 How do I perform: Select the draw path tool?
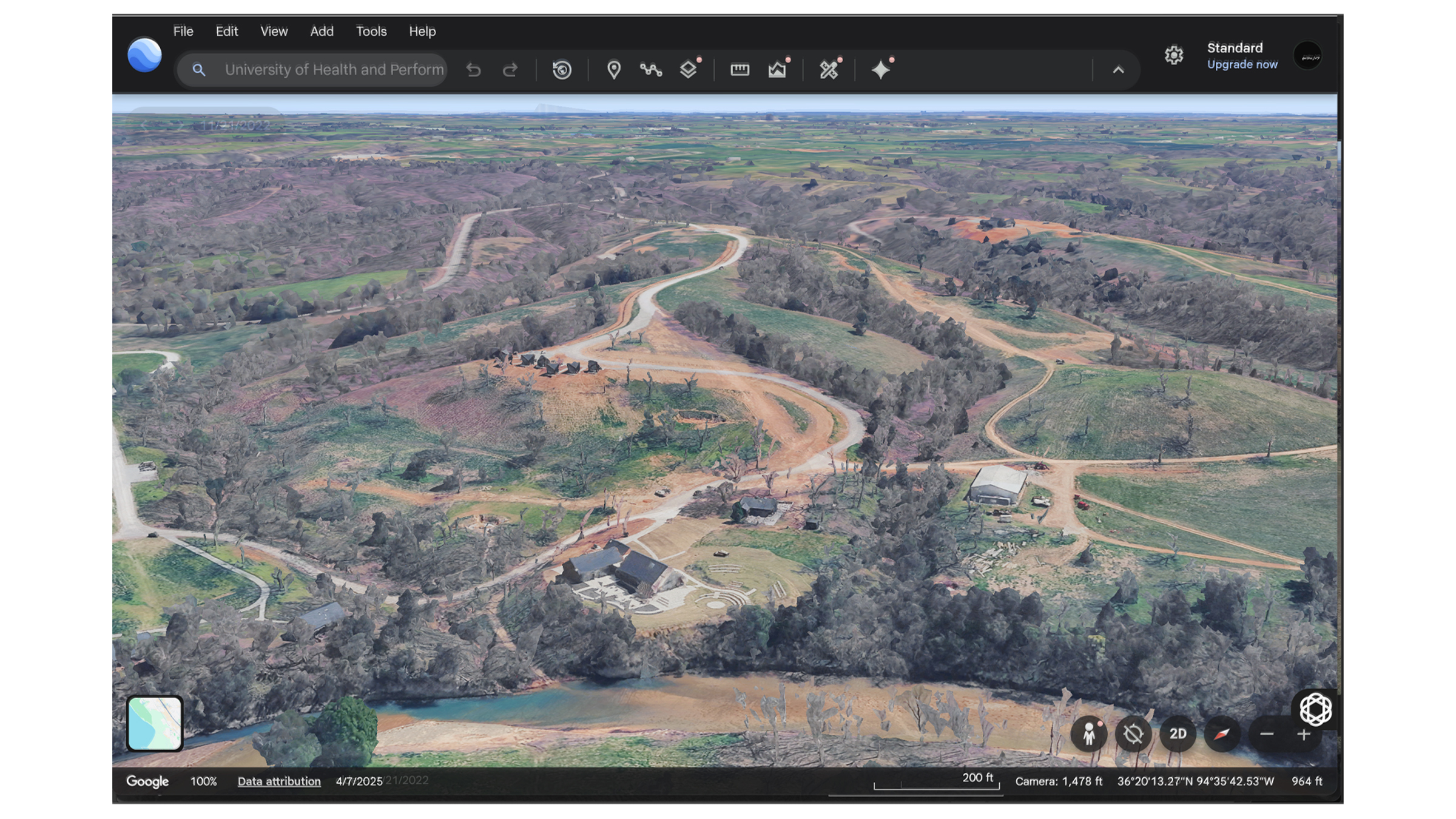pyautogui.click(x=651, y=70)
